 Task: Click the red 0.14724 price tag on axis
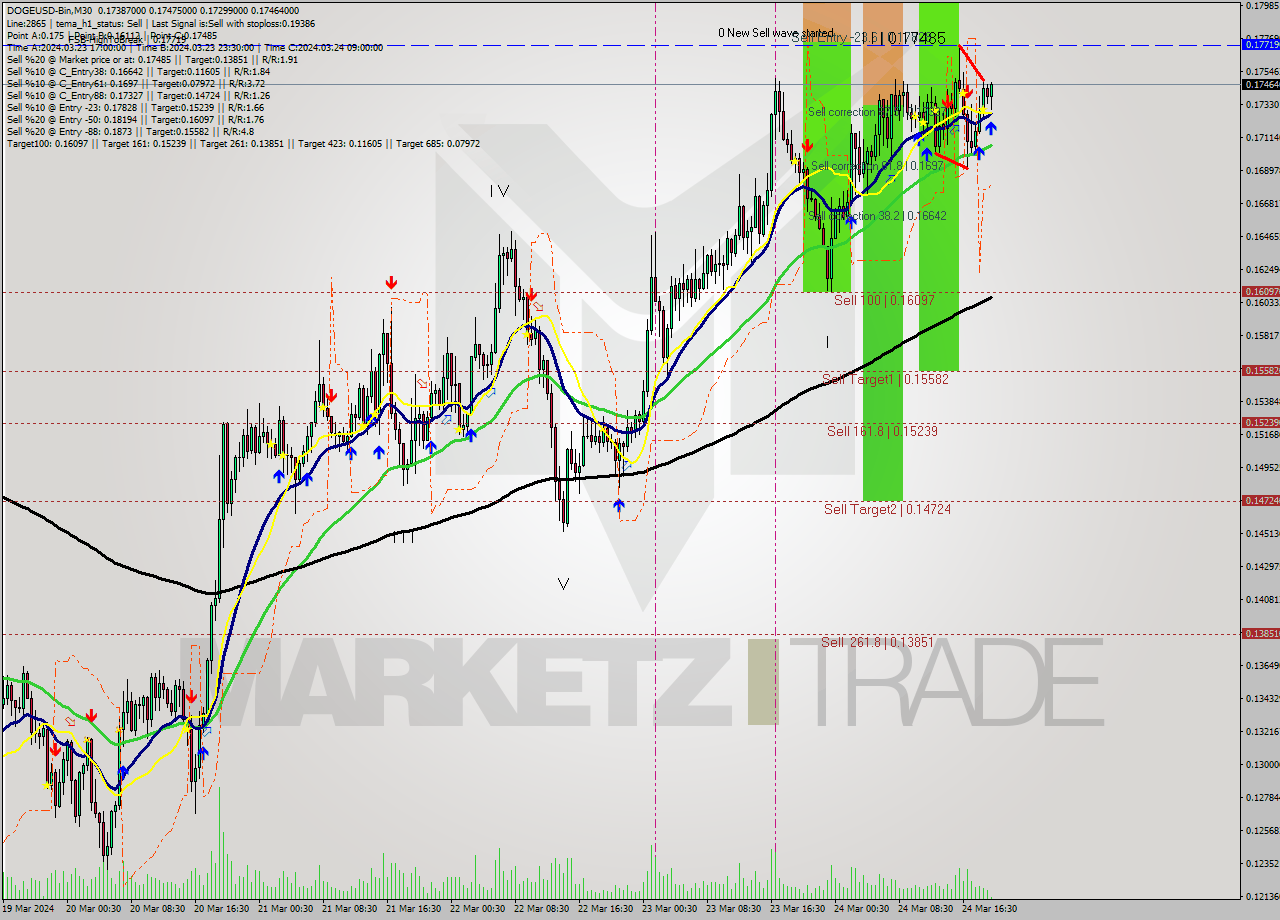point(1260,500)
